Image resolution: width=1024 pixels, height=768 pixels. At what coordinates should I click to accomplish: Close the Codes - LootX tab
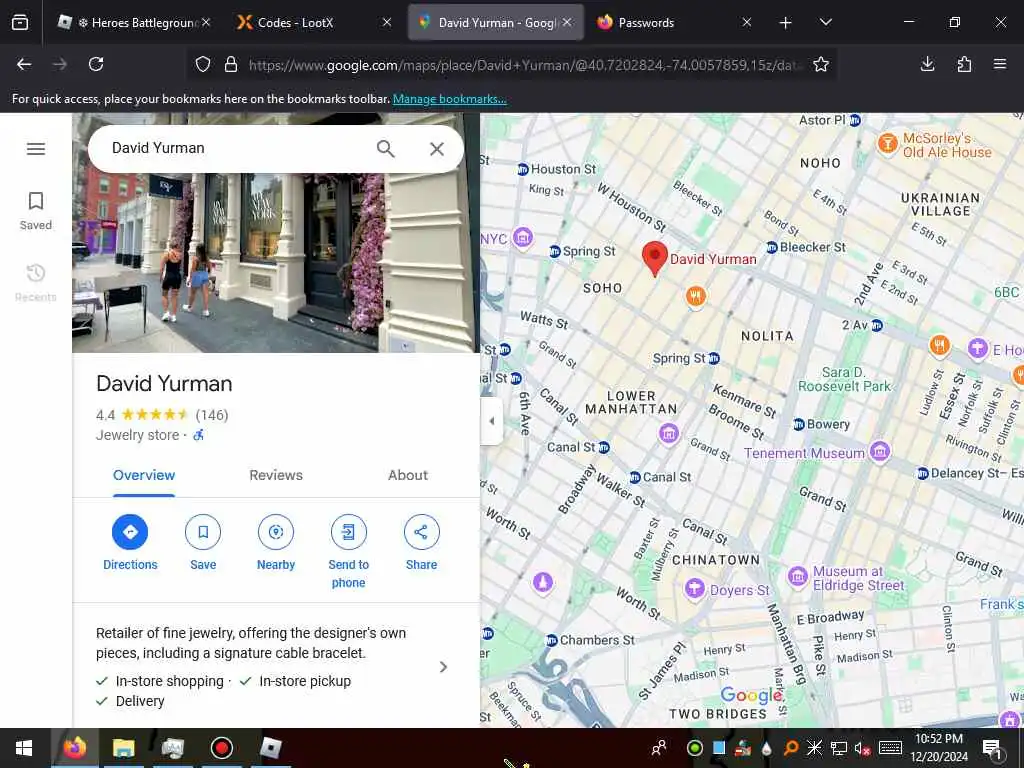(x=387, y=22)
